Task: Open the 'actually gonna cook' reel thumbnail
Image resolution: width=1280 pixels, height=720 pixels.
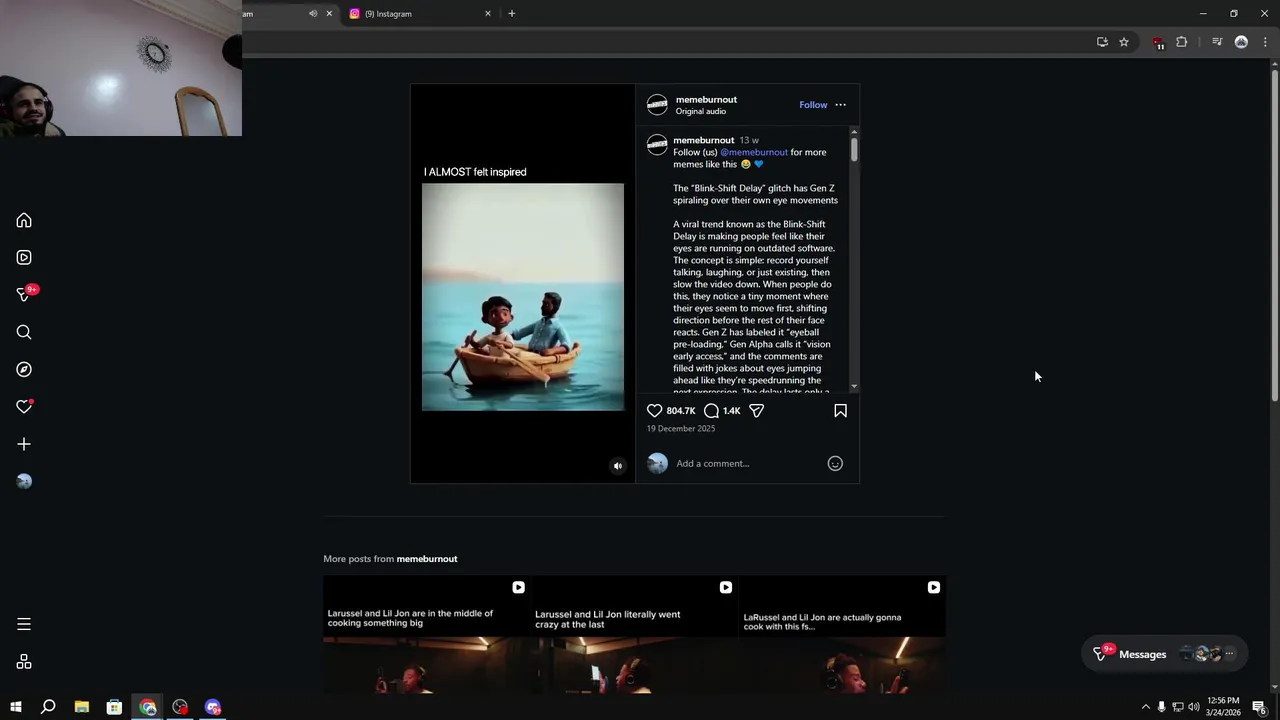Action: (x=842, y=634)
